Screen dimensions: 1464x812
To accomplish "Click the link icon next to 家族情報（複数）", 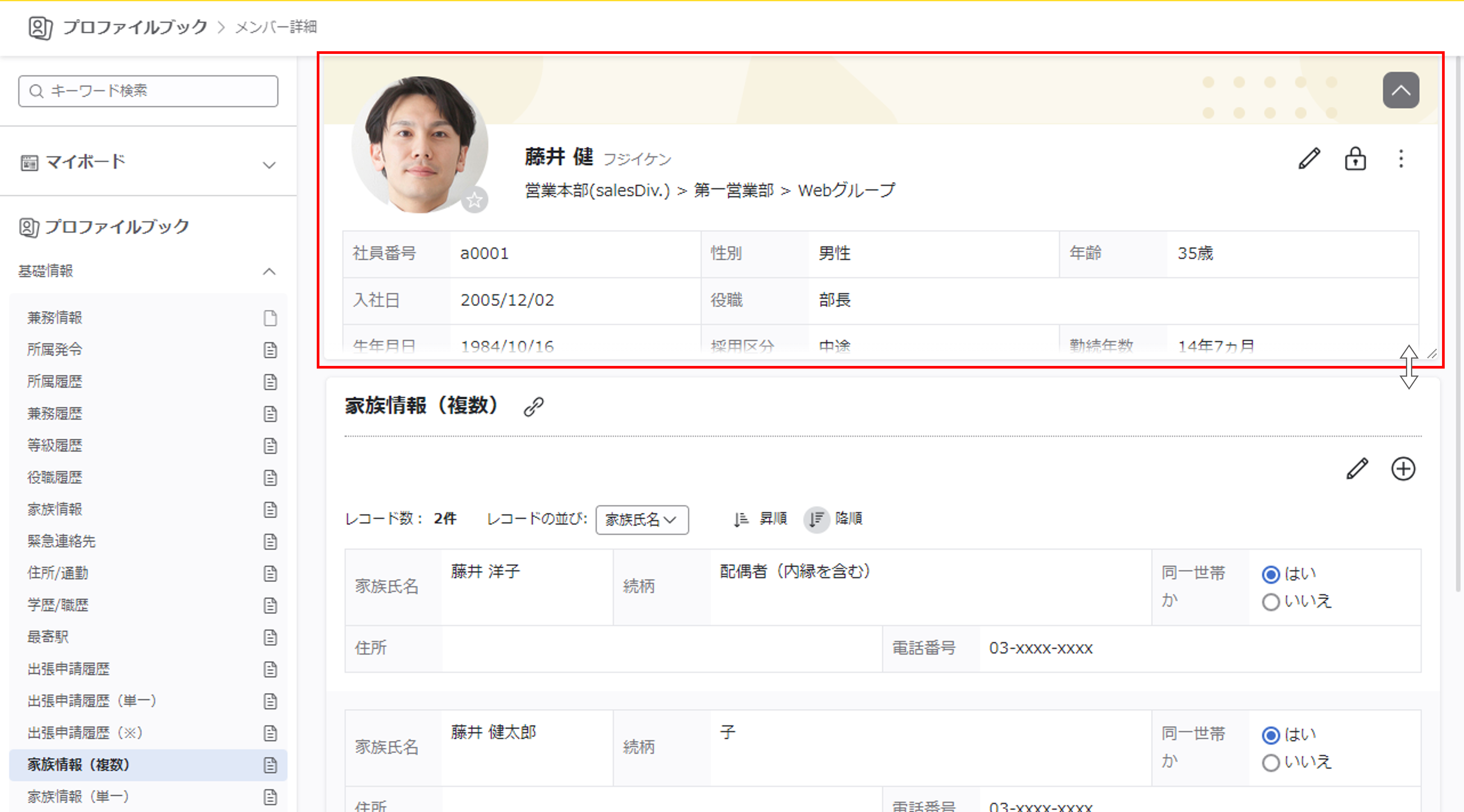I will click(533, 406).
